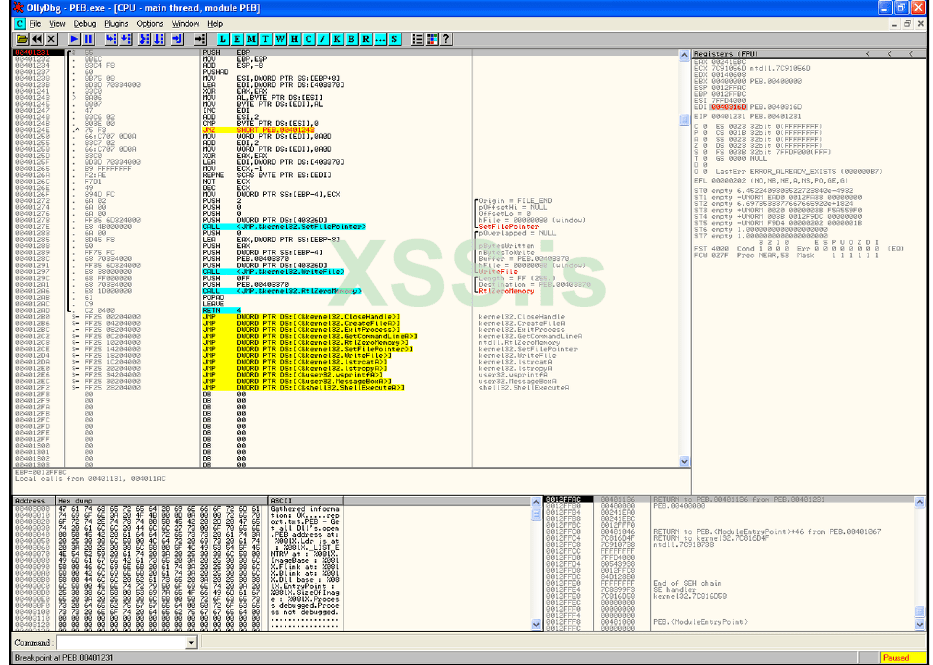The width and height of the screenshot is (933, 665).
Task: Pause execution using the toolbar pause icon
Action: click(87, 39)
